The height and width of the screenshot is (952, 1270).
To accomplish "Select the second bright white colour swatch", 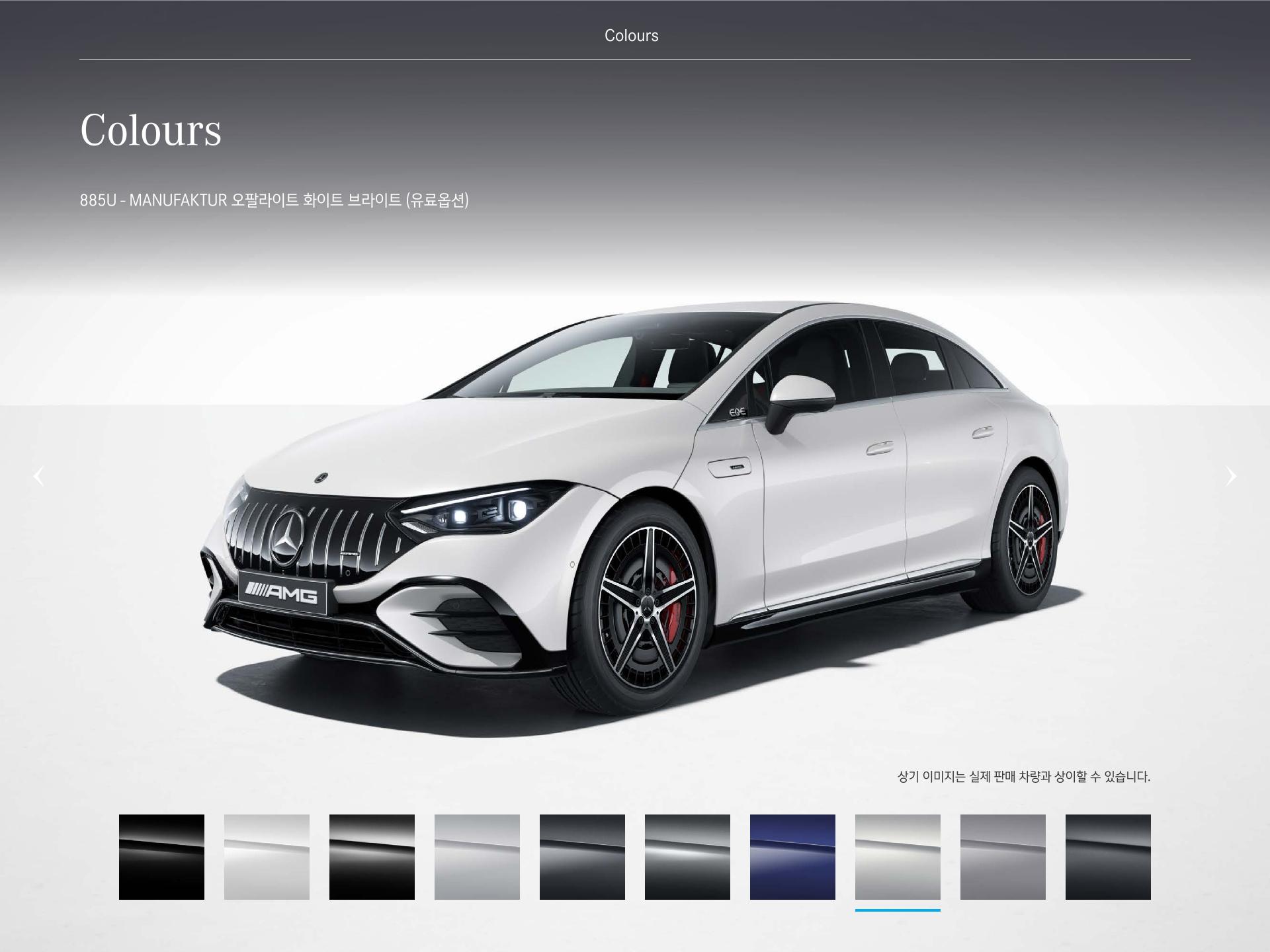I will tap(267, 857).
